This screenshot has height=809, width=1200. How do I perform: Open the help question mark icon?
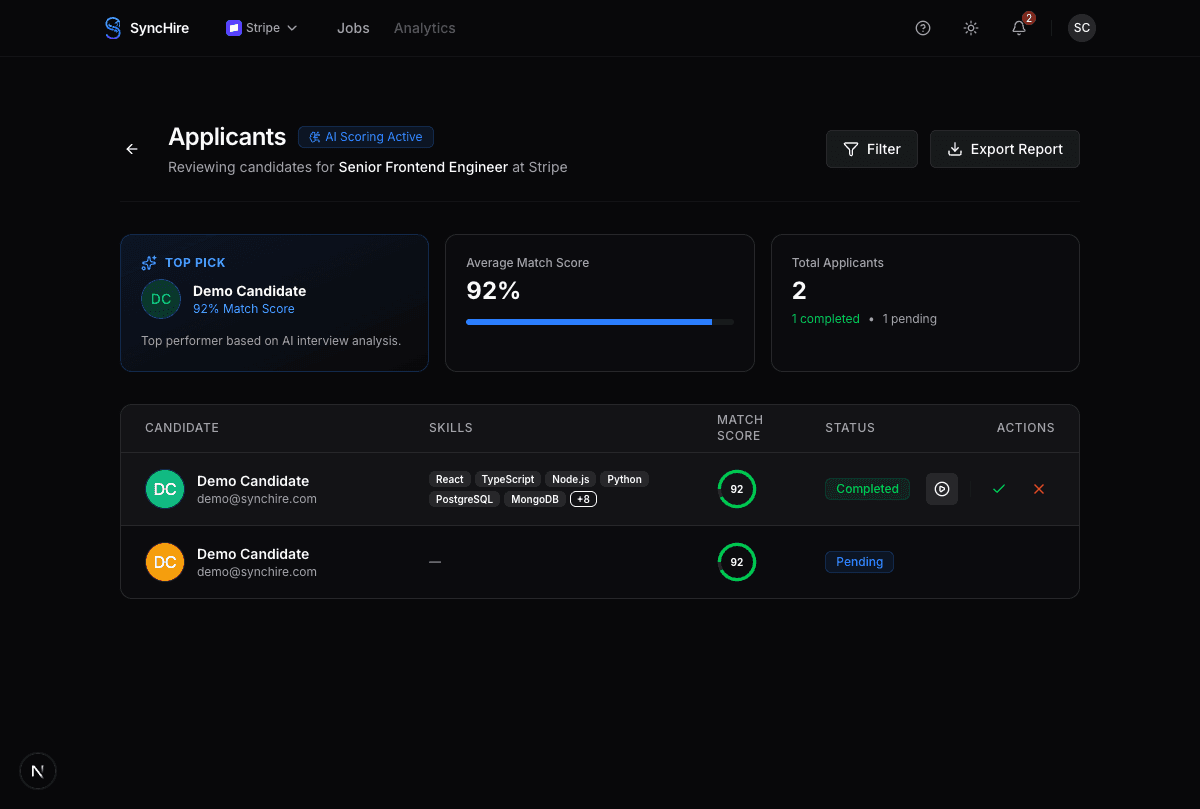923,28
